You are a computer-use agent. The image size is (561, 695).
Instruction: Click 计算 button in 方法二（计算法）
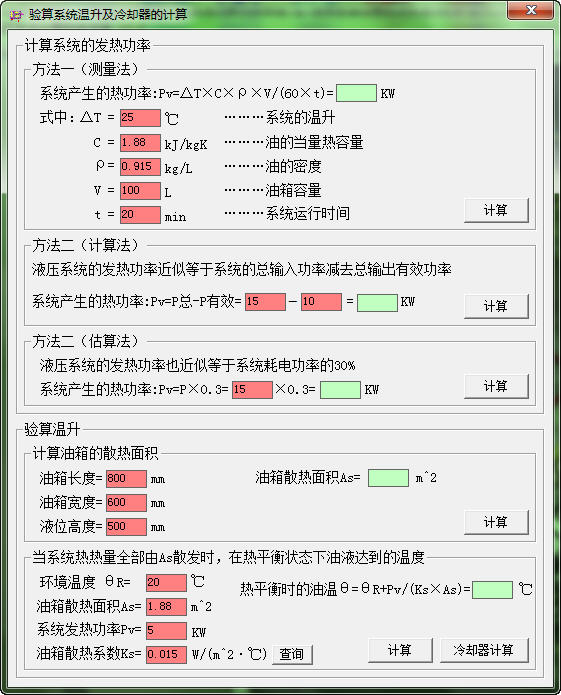496,306
